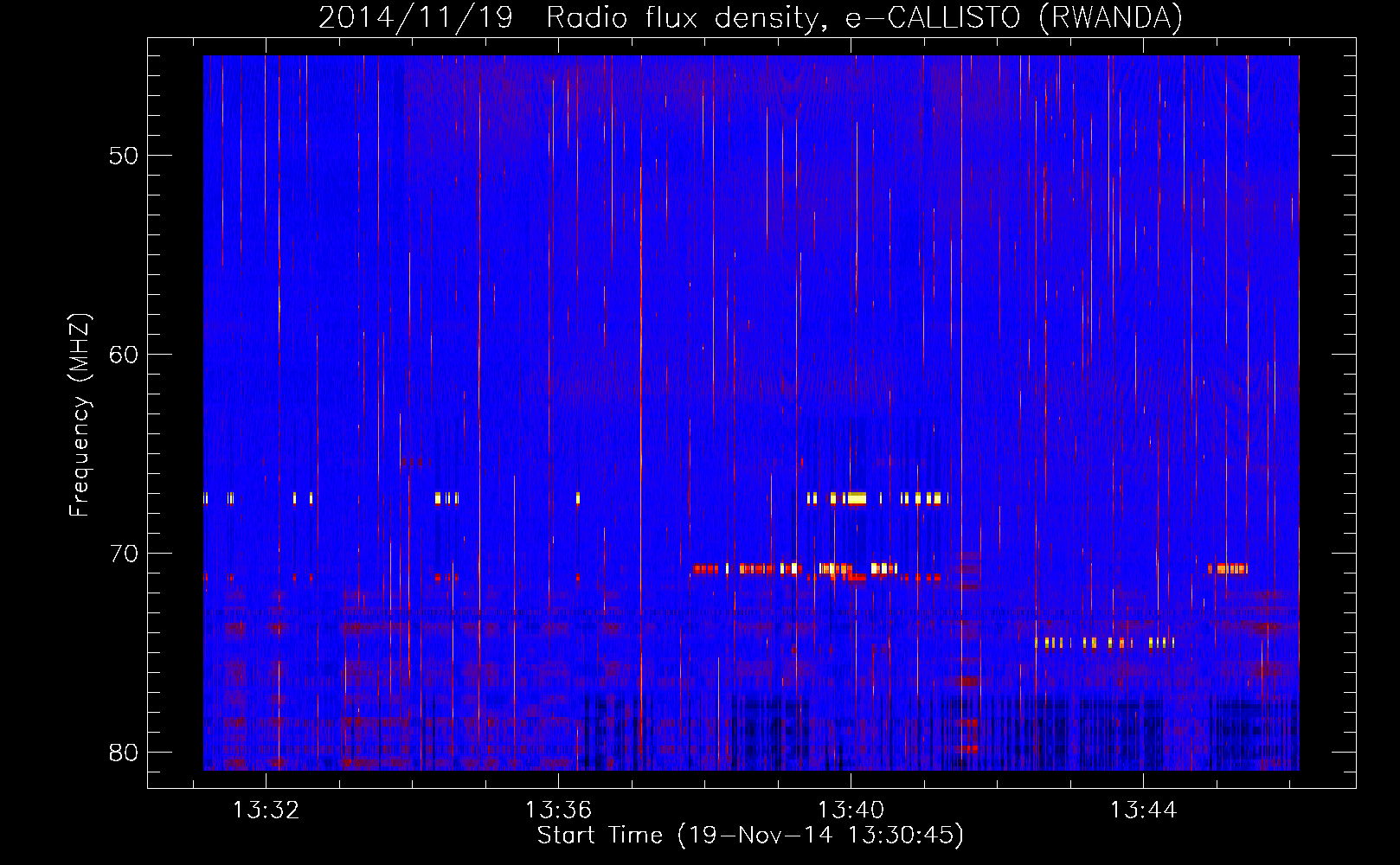Click the 13:32 time tick label
Image resolution: width=1400 pixels, height=865 pixels.
pos(266,810)
